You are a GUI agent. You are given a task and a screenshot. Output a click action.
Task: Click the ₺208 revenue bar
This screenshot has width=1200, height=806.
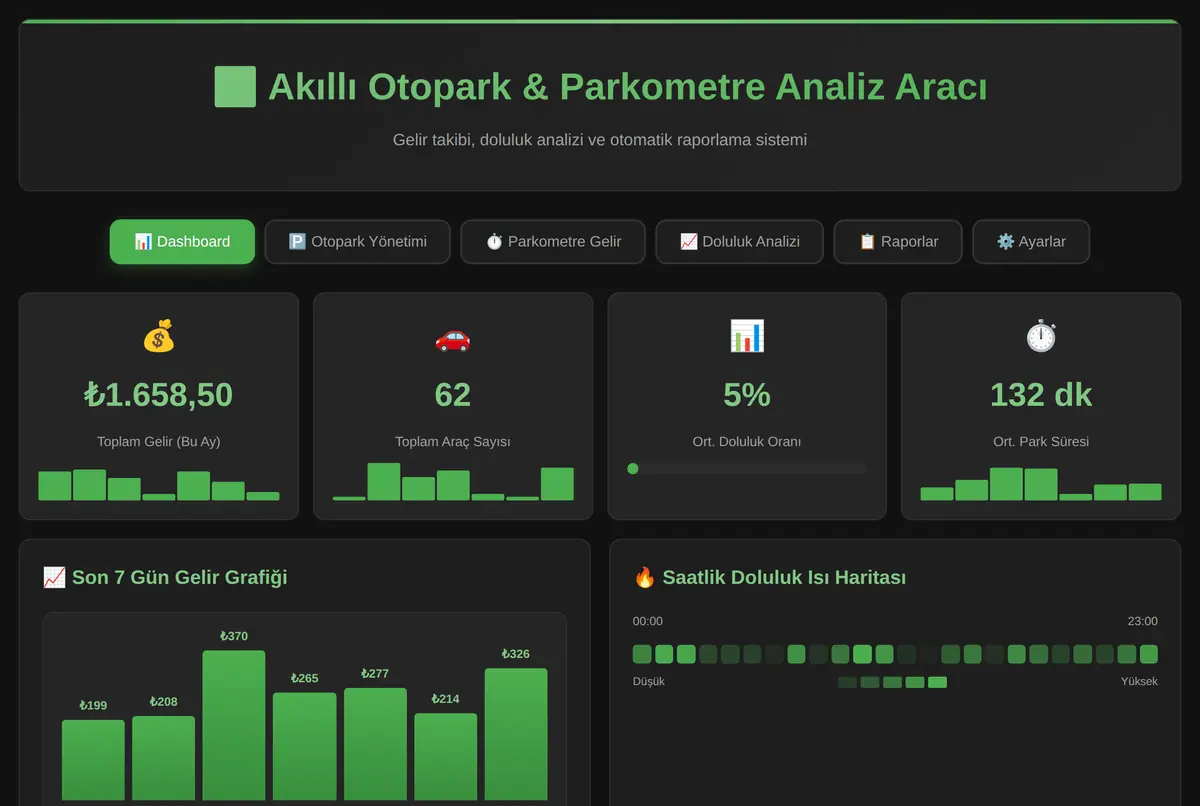pyautogui.click(x=163, y=758)
